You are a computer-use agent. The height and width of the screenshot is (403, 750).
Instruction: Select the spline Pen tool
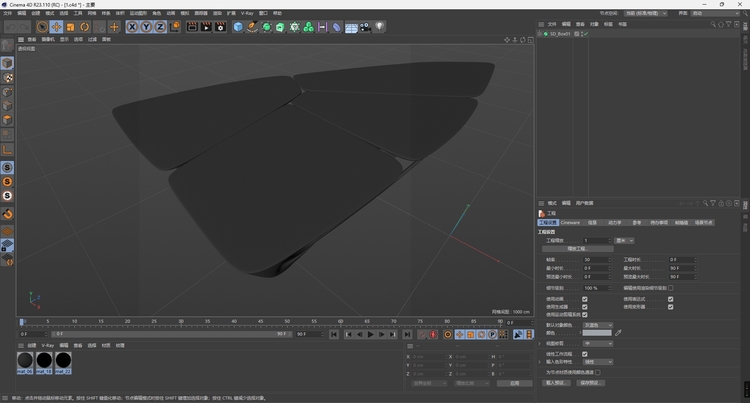252,27
